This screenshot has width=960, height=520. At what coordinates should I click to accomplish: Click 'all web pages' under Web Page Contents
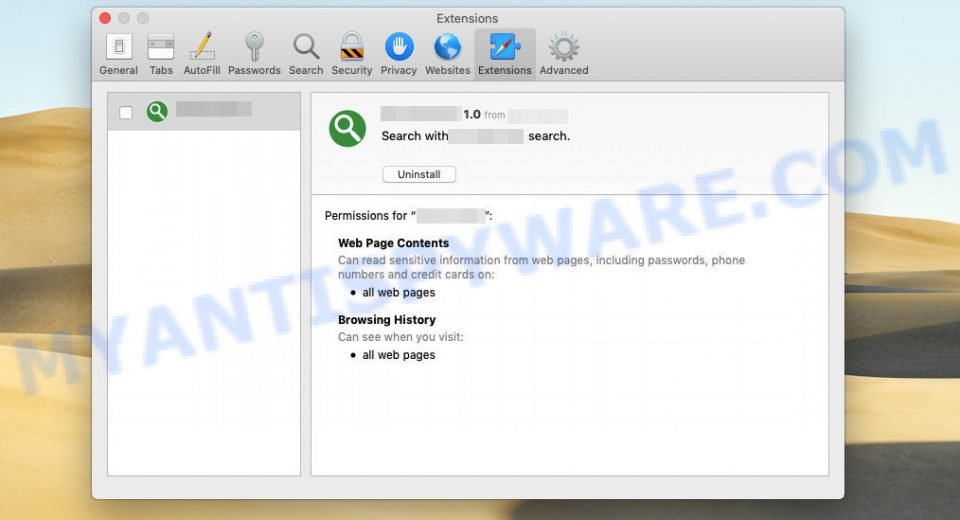pyautogui.click(x=399, y=293)
